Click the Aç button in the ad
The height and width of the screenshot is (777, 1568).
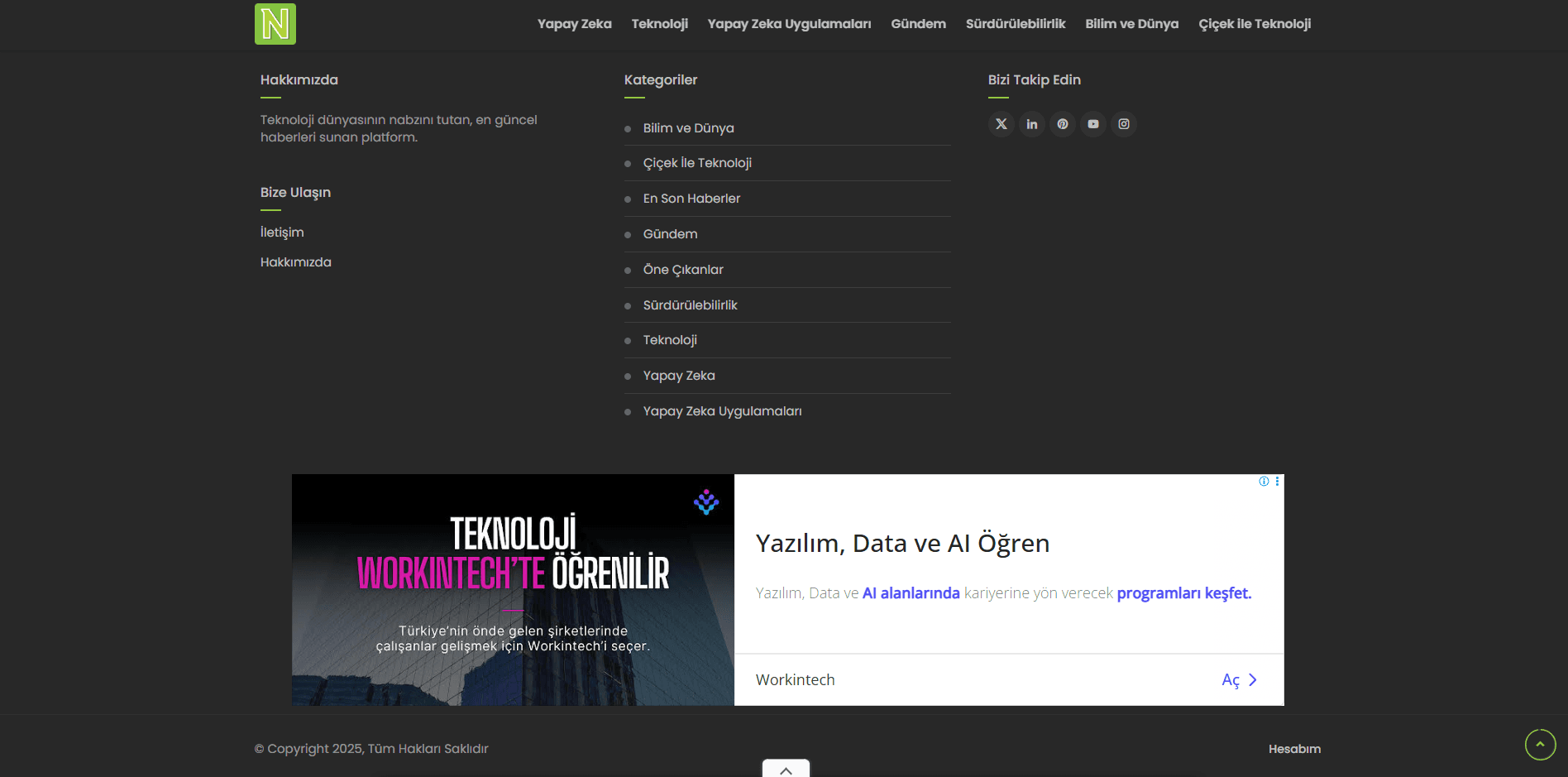[1231, 680]
